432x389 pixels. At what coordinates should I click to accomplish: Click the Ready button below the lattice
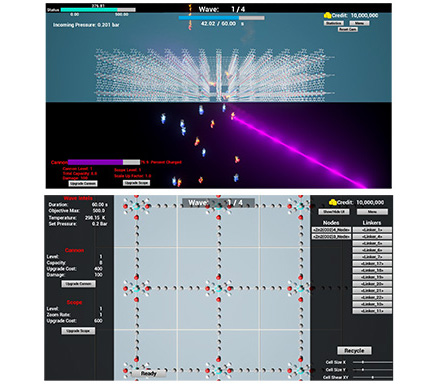point(148,373)
